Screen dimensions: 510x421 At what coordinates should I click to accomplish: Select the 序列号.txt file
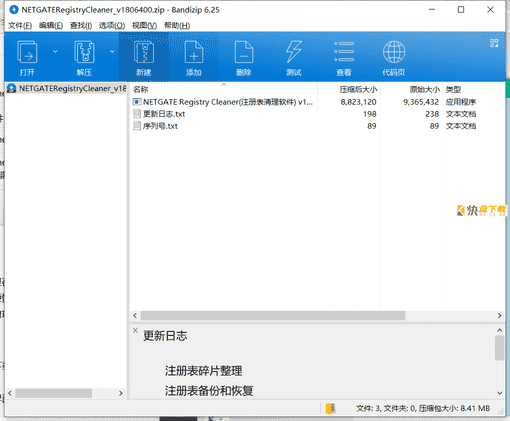tap(160, 126)
